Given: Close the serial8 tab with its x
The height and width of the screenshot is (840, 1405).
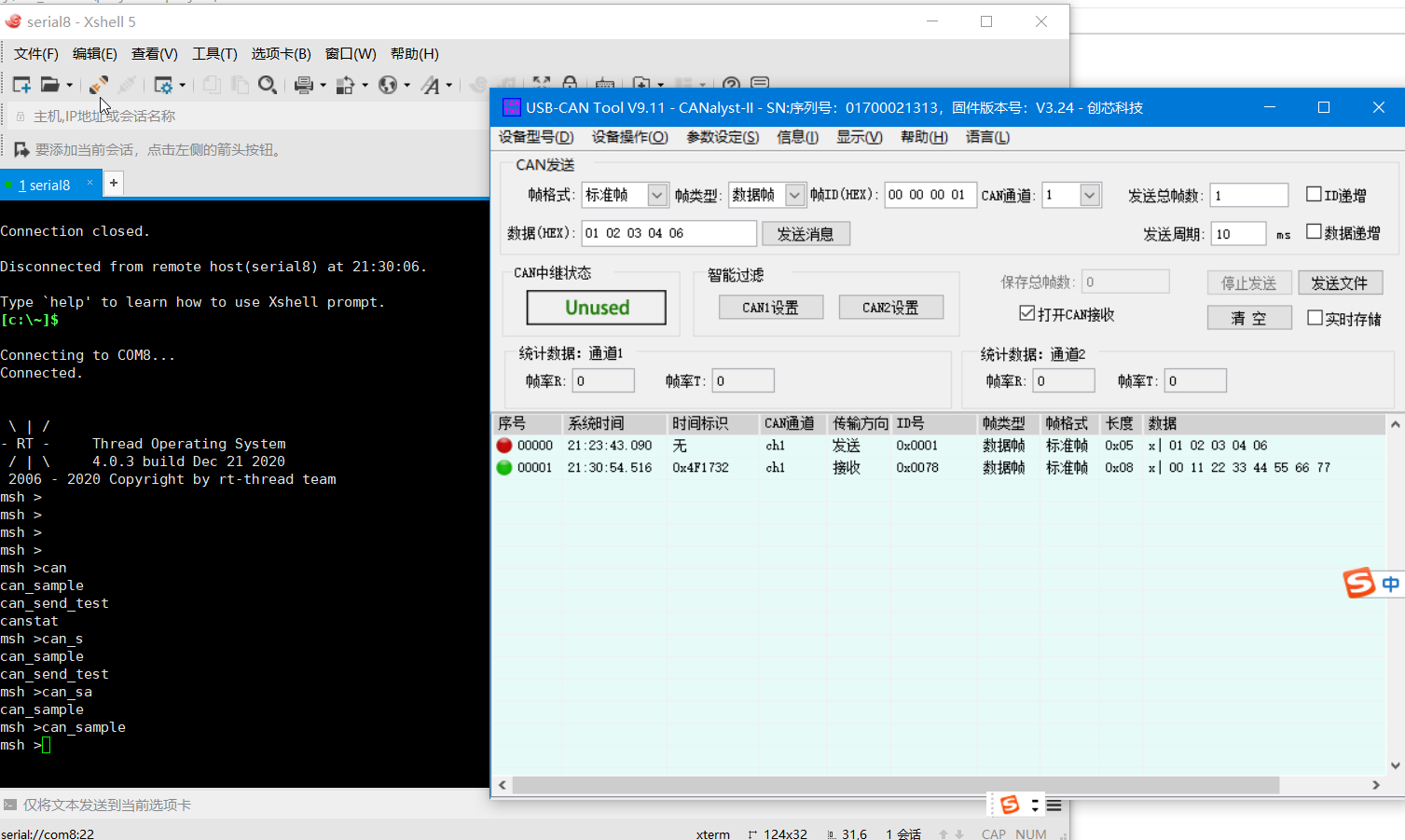Looking at the screenshot, I should coord(90,183).
